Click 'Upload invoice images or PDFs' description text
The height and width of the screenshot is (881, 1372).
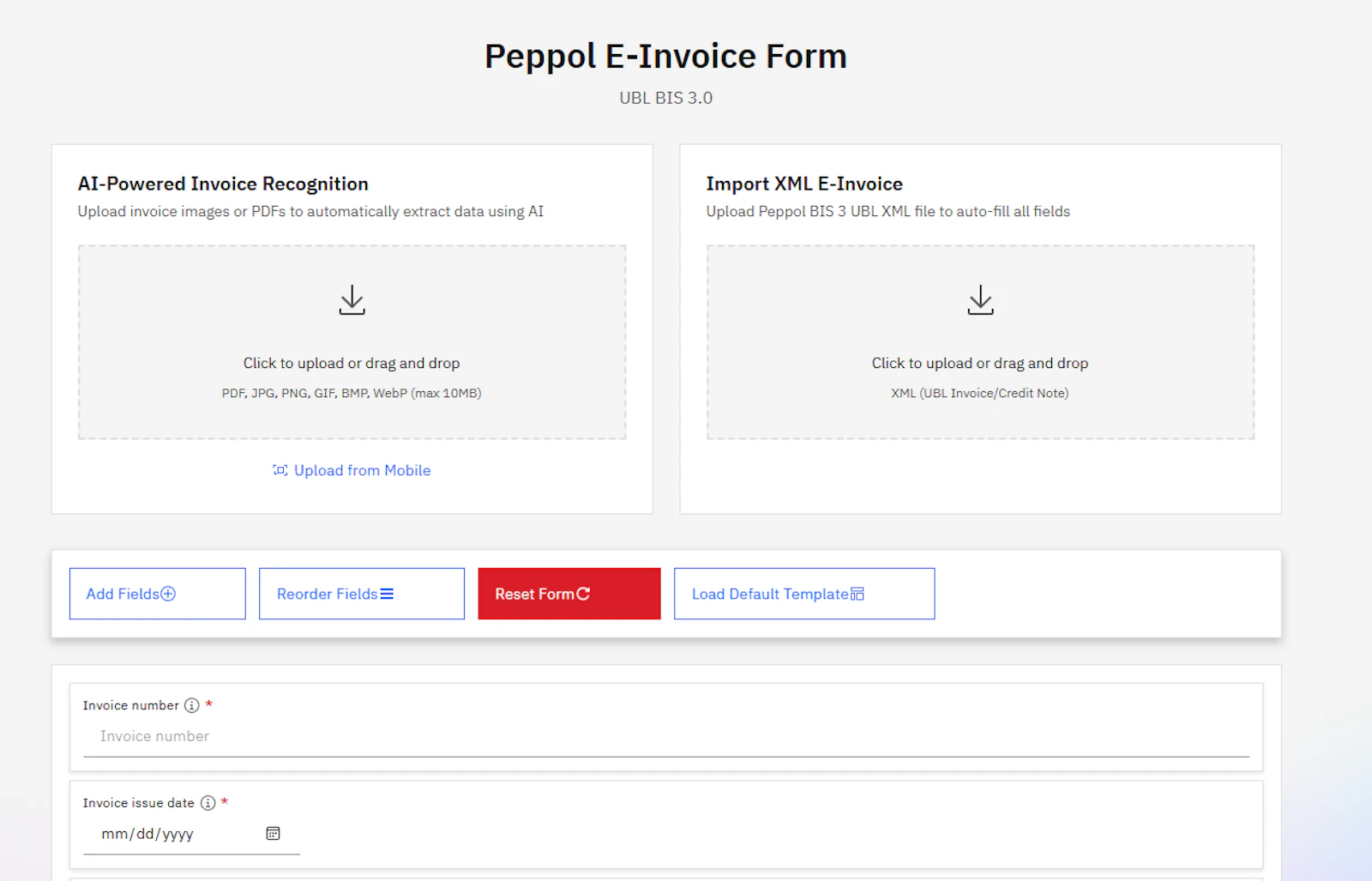click(310, 211)
